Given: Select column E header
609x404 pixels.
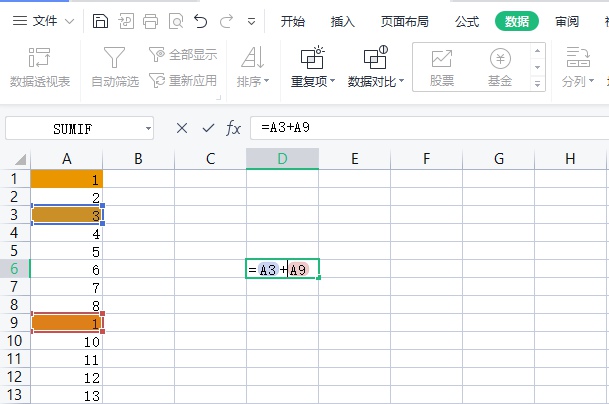Looking at the screenshot, I should click(354, 159).
